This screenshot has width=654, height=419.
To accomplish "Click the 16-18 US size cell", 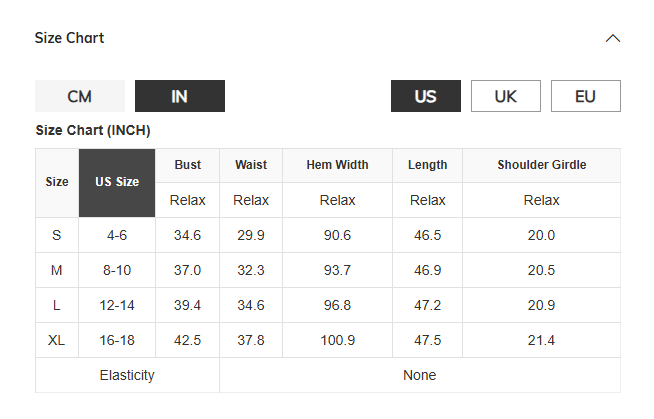I will point(117,340).
